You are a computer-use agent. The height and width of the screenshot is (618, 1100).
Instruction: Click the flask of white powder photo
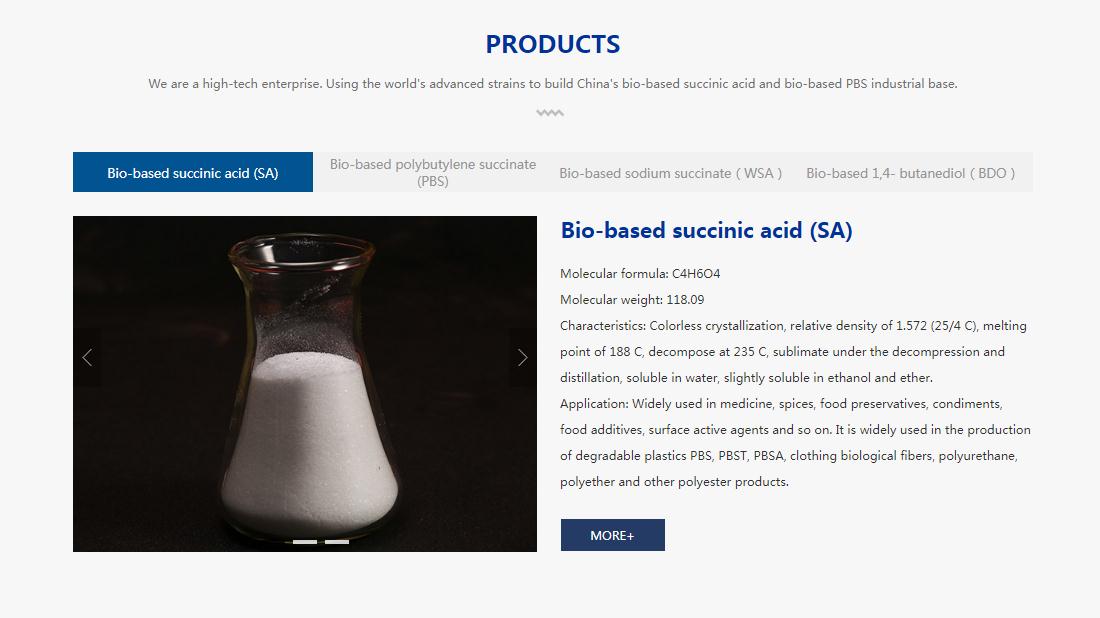[304, 384]
